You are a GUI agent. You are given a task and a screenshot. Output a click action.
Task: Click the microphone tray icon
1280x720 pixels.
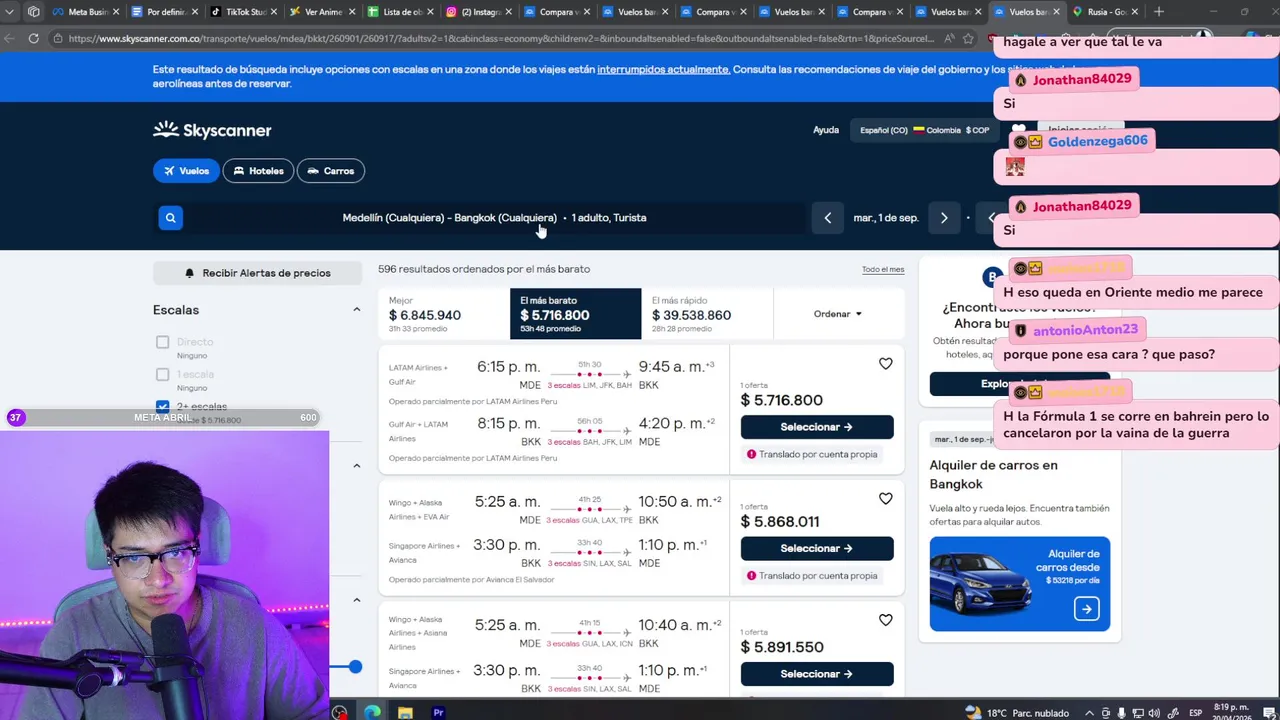(x=1121, y=712)
